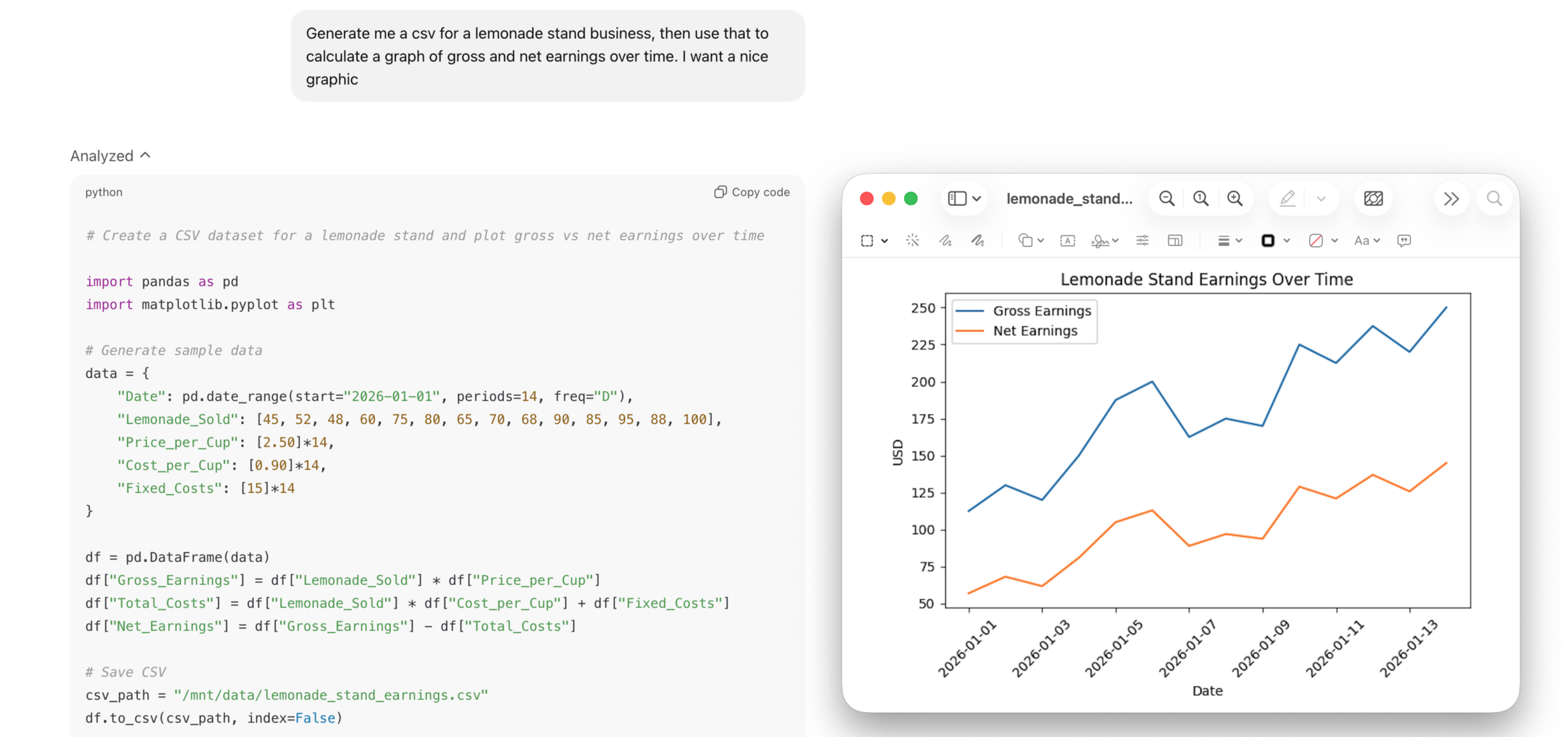Screen dimensions: 1568x737
Task: Click the chart title Lemonade Stand Earnings Over Time
Action: [x=1206, y=279]
